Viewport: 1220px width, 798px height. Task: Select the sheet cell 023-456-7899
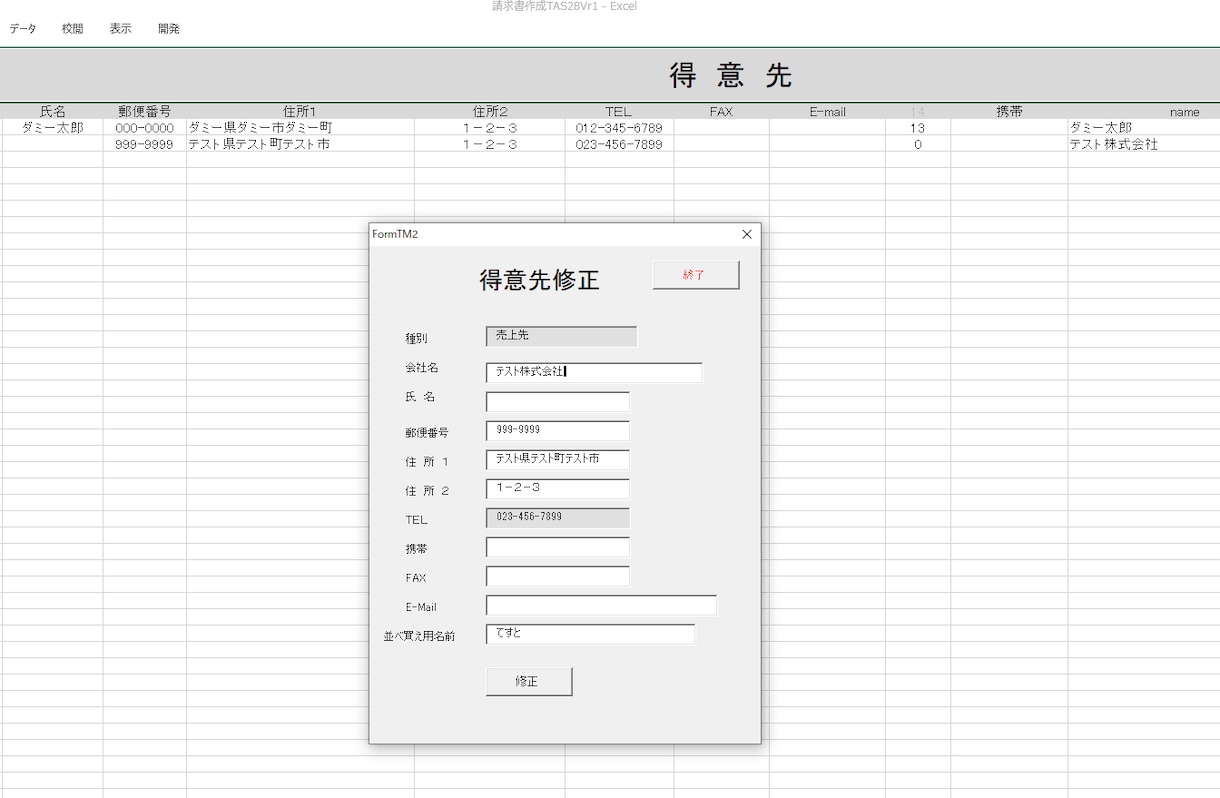tap(619, 144)
